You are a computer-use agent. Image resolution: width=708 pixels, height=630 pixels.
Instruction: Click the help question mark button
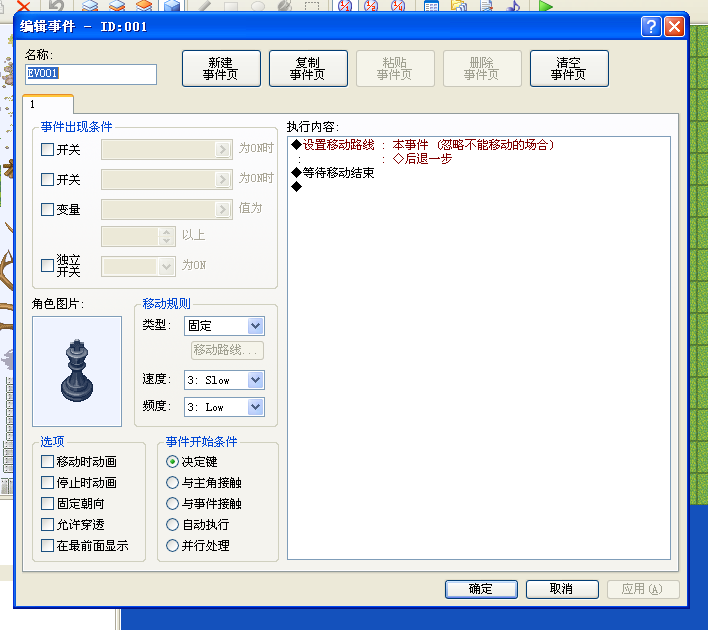coord(651,27)
